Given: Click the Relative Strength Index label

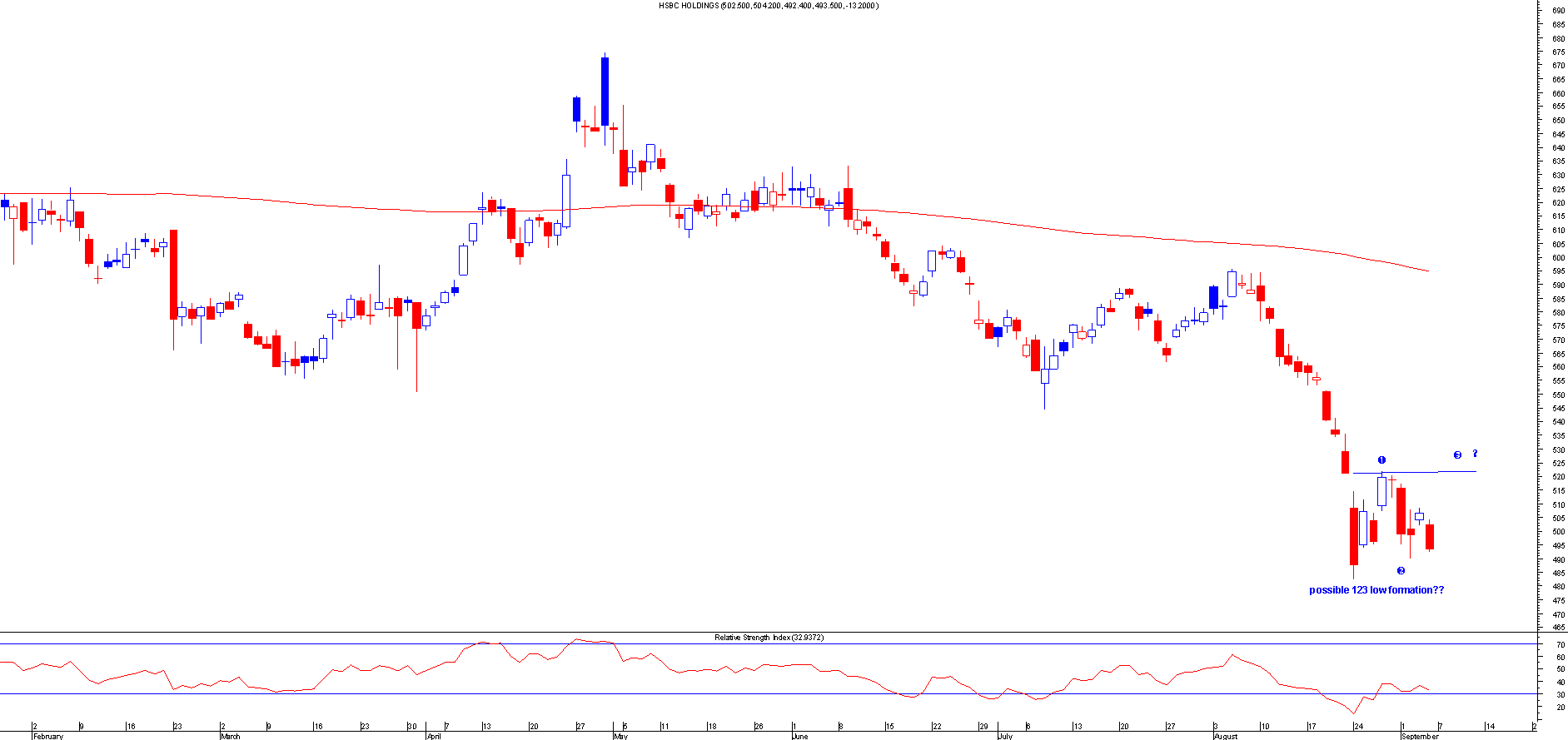Looking at the screenshot, I should coord(768,638).
